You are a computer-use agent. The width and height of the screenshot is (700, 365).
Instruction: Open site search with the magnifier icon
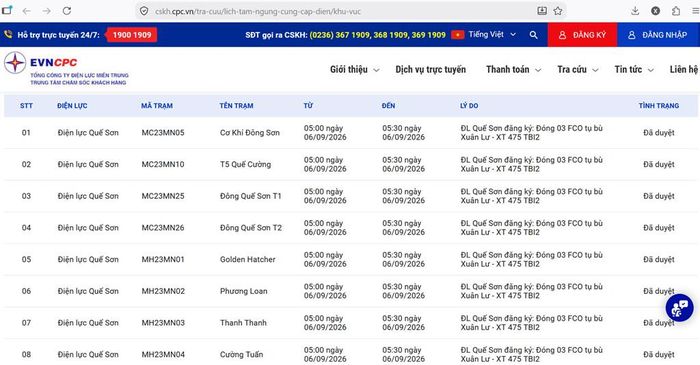[x=533, y=35]
